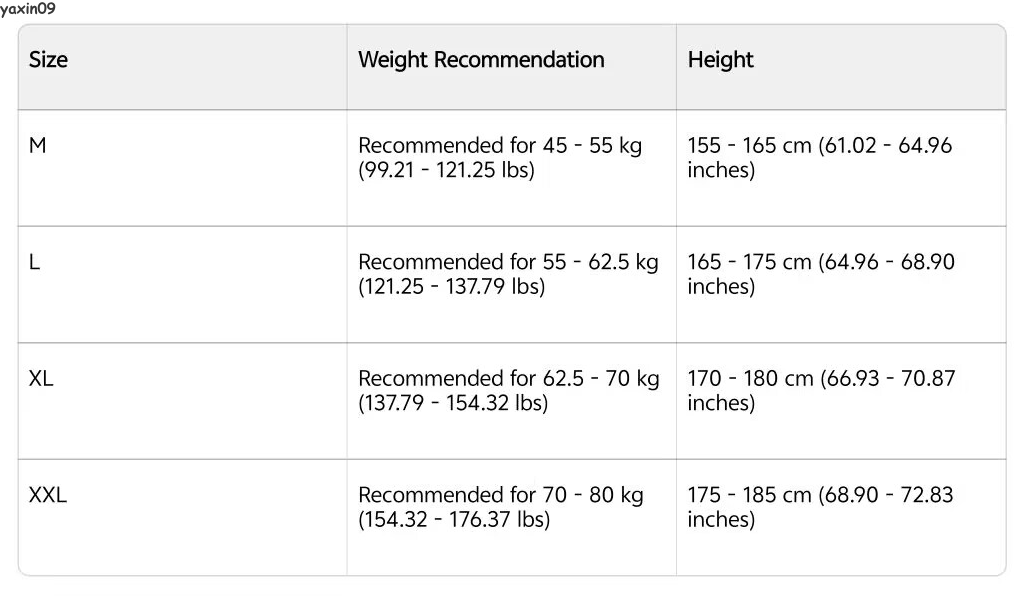Select the XXL size cell
The image size is (1028, 600).
pyautogui.click(x=48, y=495)
